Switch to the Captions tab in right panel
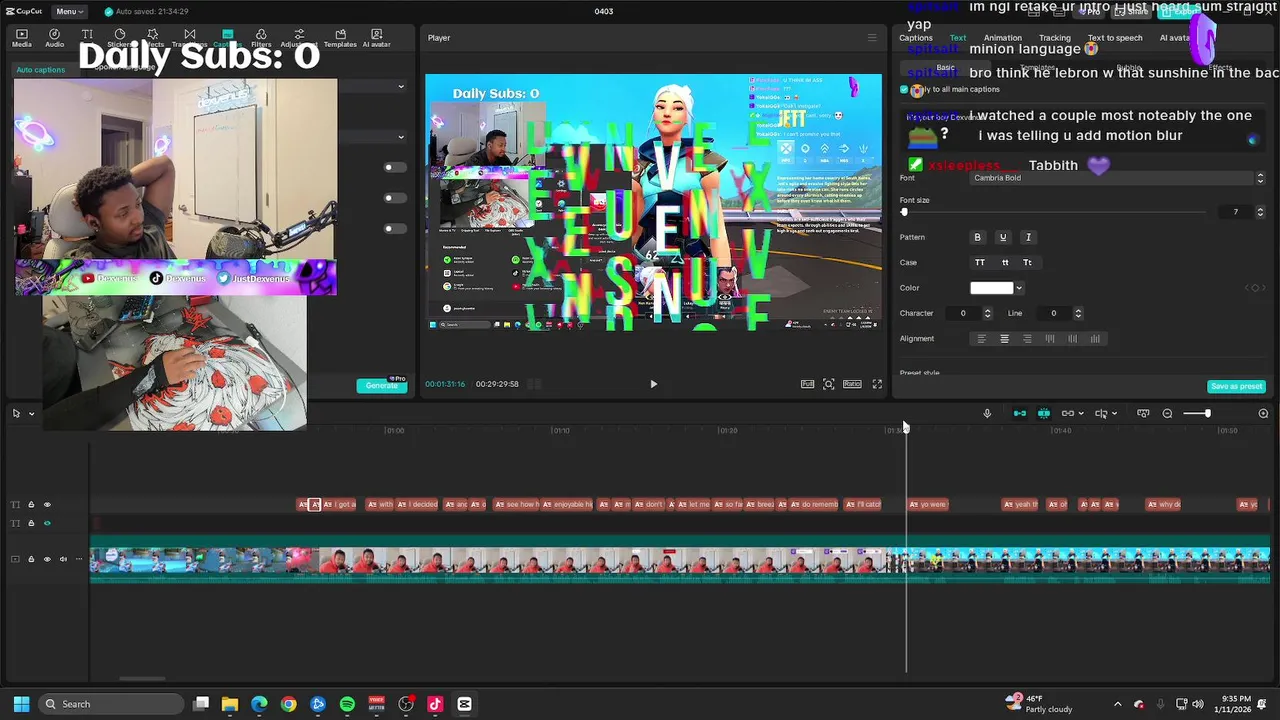The width and height of the screenshot is (1280, 720). 915,38
